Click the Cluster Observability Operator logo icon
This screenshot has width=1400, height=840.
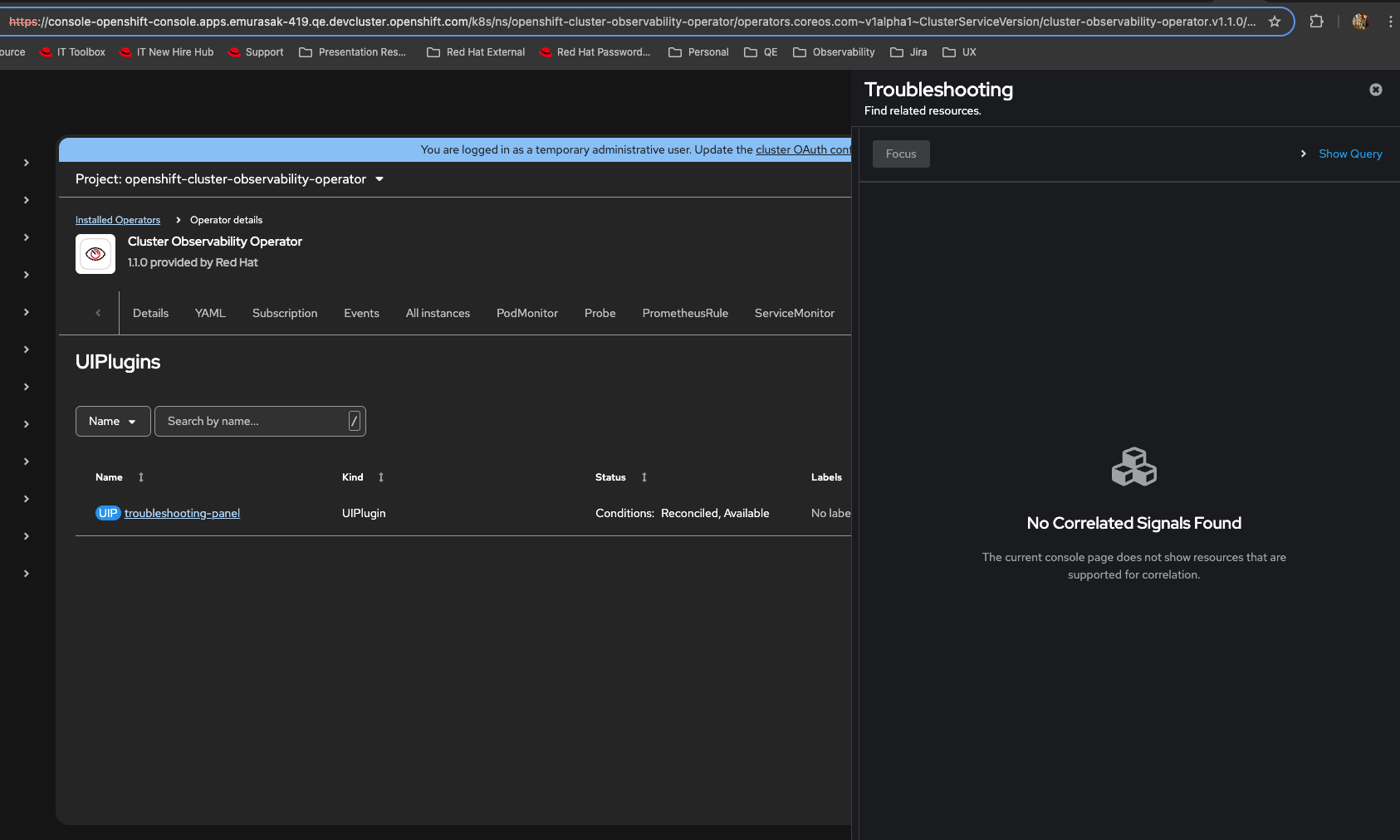(x=95, y=254)
